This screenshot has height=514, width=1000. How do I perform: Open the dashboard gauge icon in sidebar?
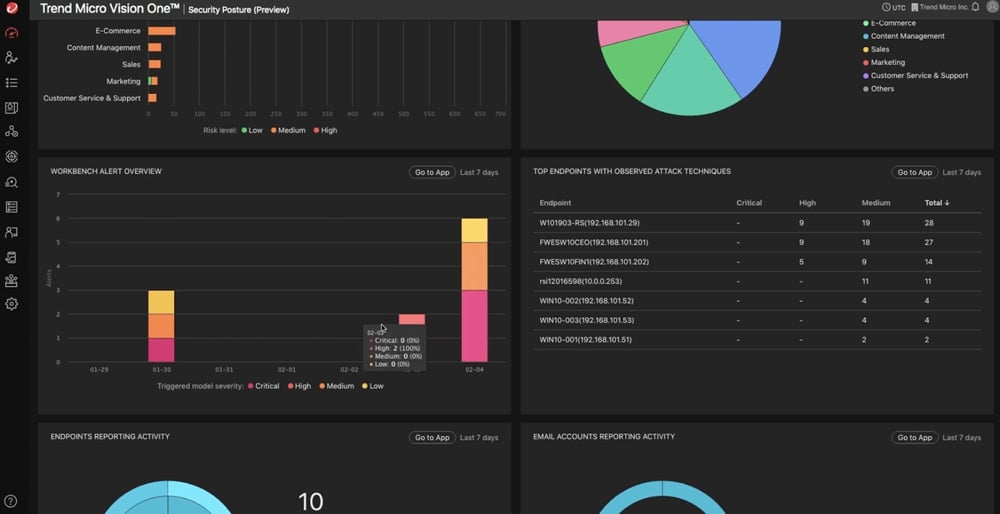12,33
